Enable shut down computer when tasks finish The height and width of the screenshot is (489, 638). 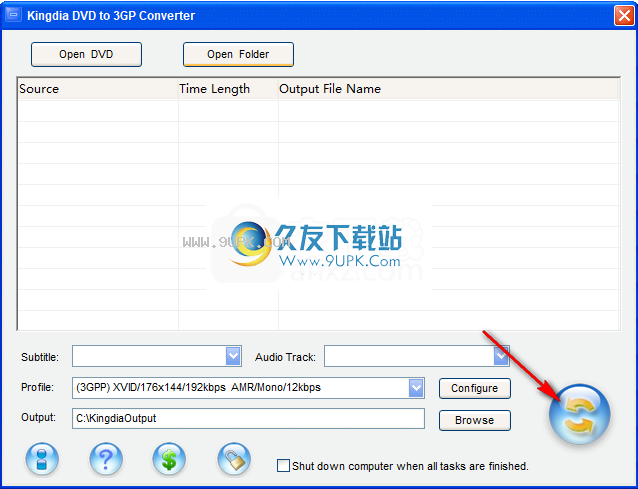tap(283, 465)
